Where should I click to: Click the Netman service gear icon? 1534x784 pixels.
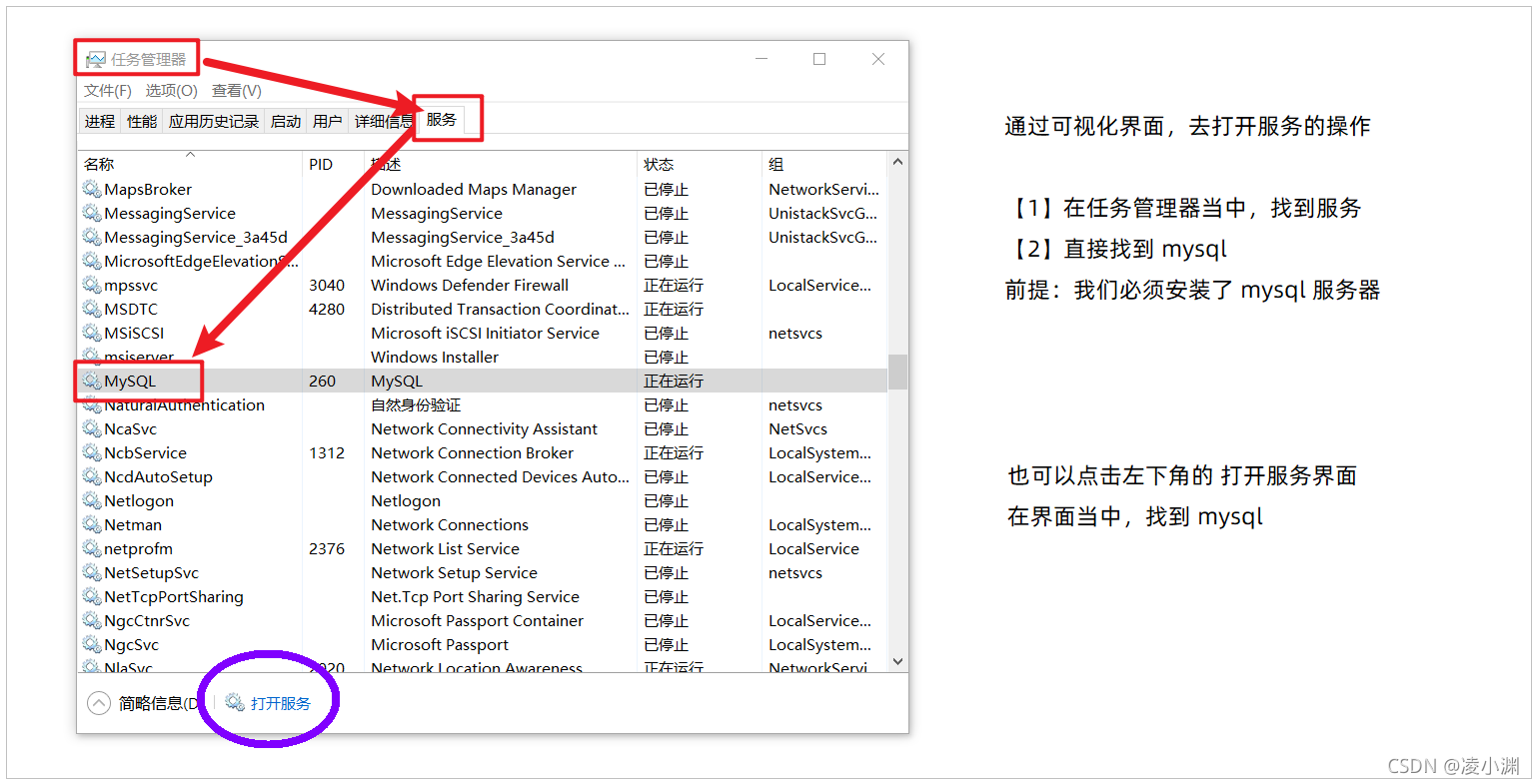pos(92,524)
